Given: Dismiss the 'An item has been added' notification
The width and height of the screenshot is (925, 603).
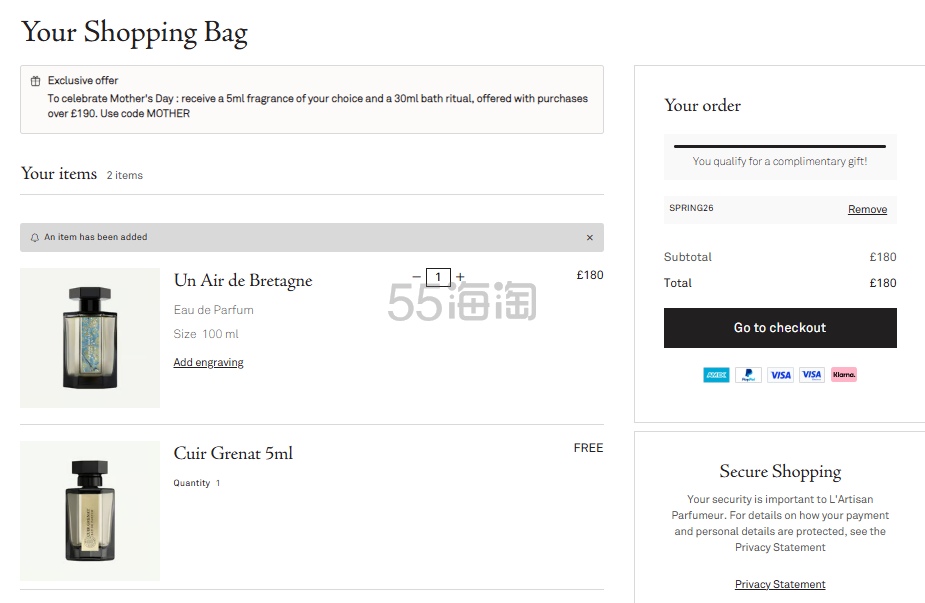Looking at the screenshot, I should 589,238.
